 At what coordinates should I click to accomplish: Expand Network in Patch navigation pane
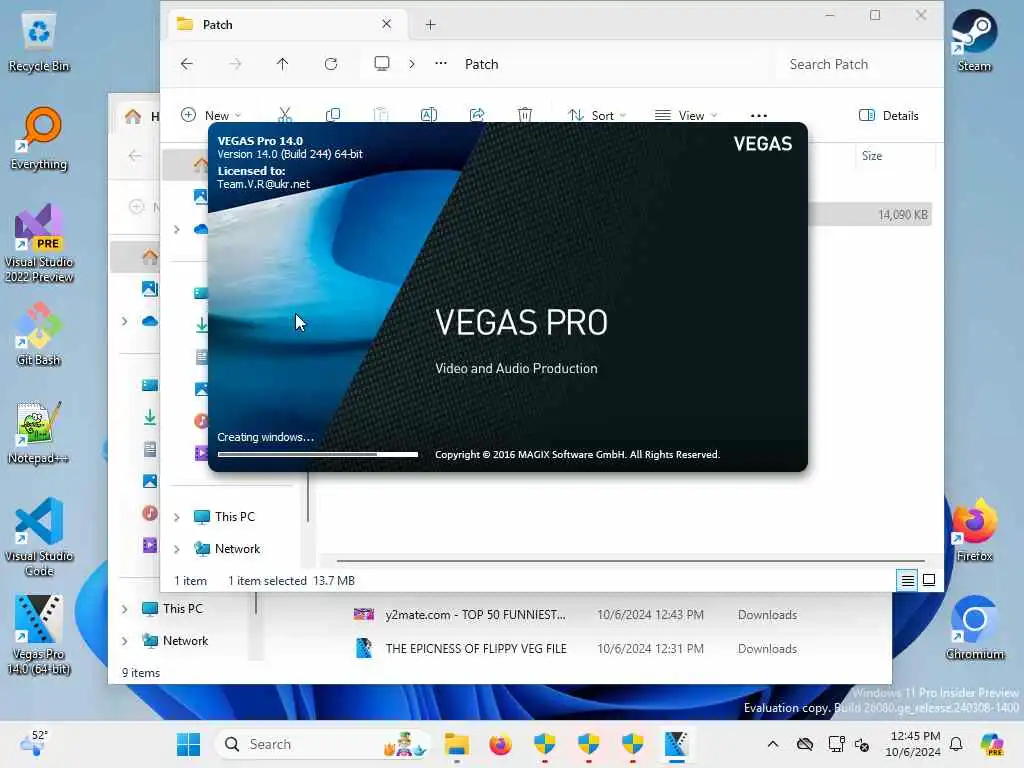176,549
